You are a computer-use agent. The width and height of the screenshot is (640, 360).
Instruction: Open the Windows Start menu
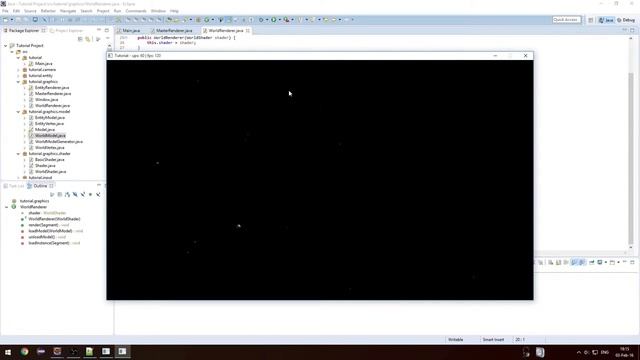tap(8, 352)
